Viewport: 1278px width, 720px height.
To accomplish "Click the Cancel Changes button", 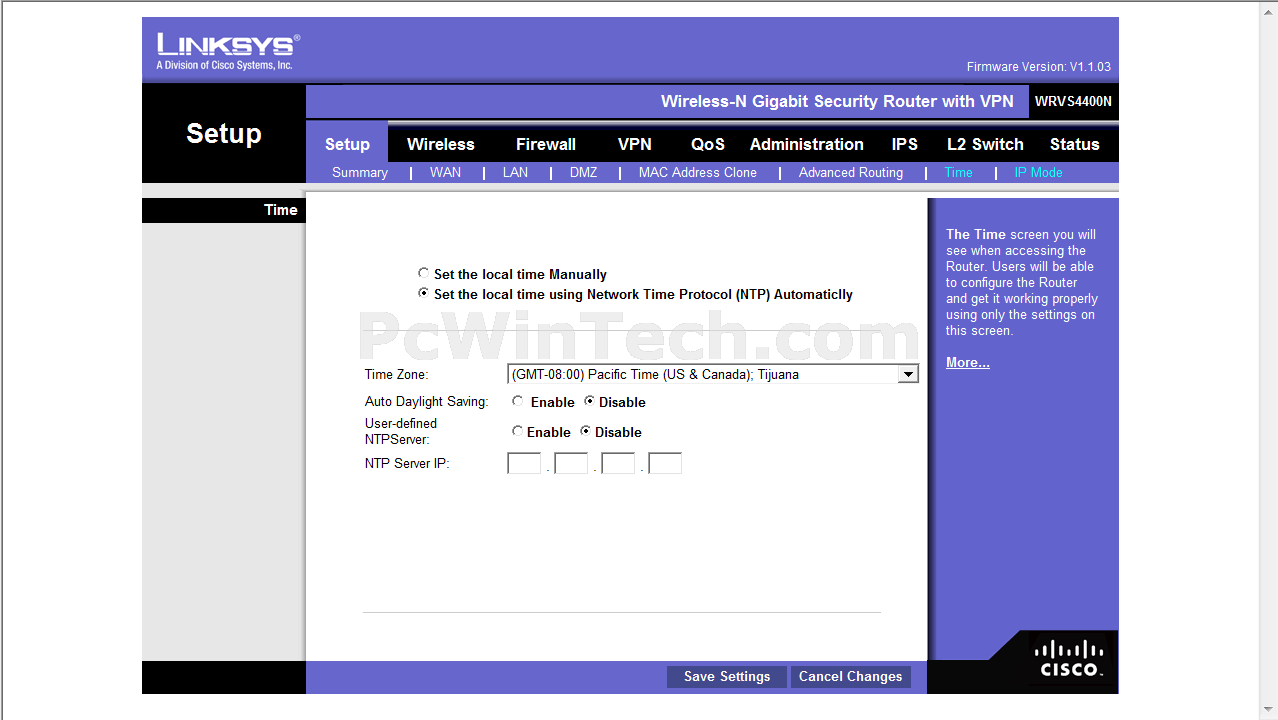I will (851, 677).
